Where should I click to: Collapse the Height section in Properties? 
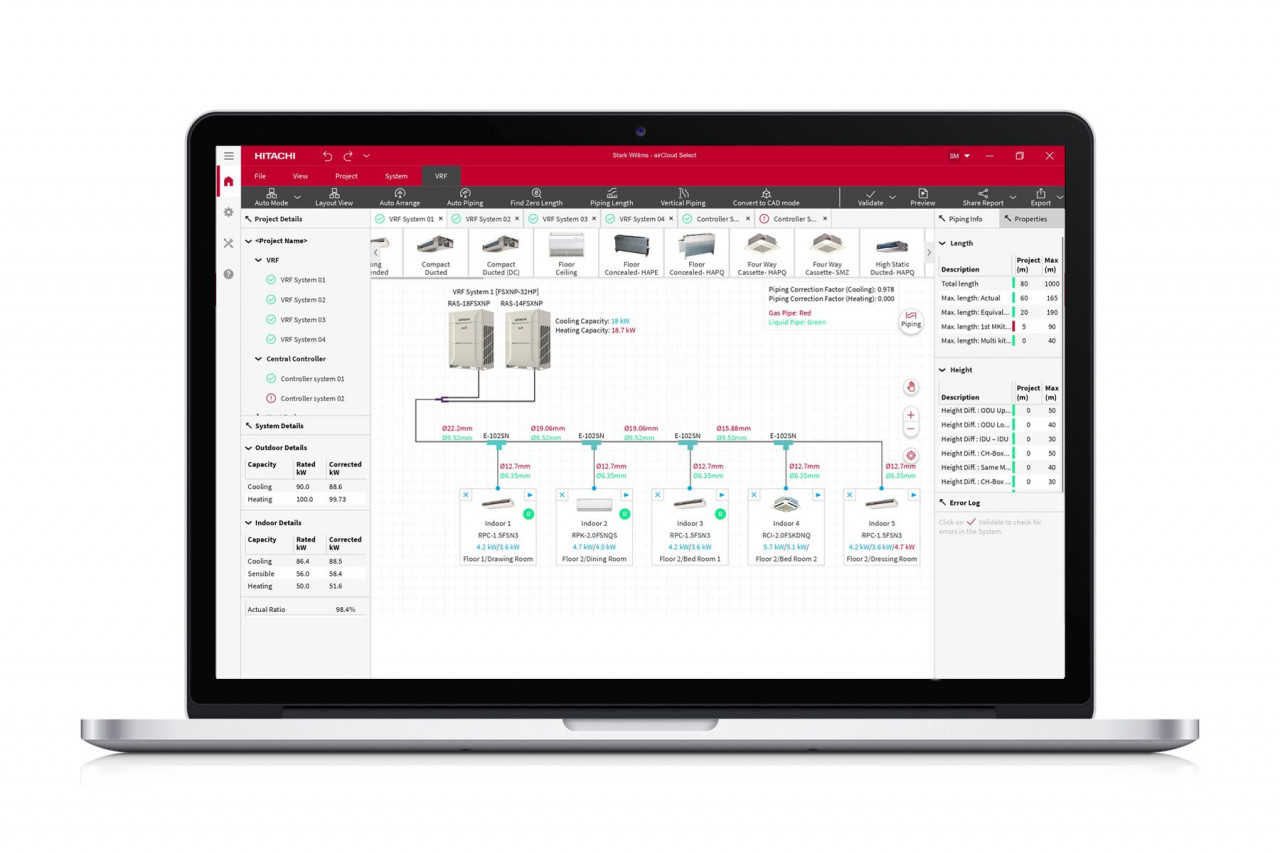click(943, 370)
